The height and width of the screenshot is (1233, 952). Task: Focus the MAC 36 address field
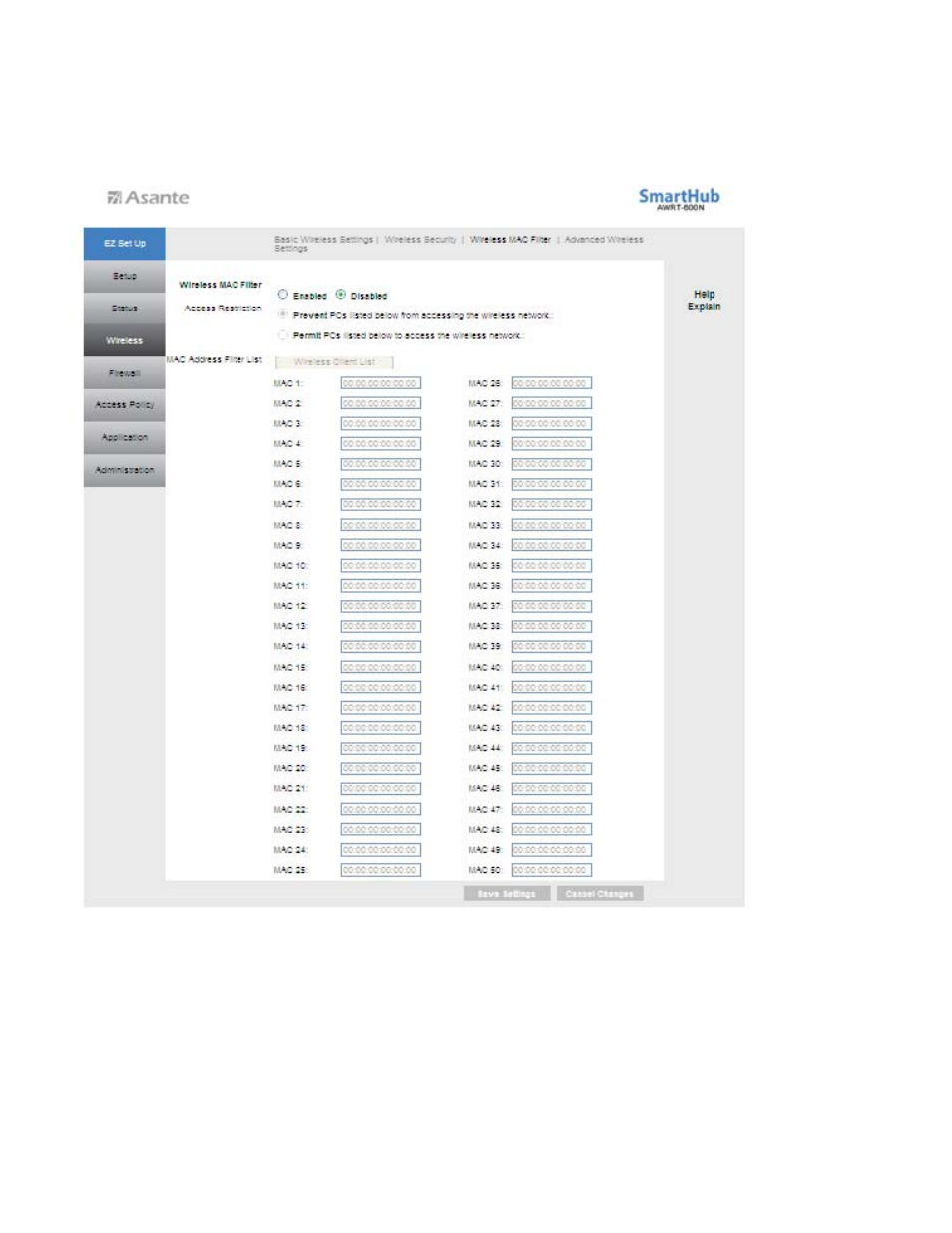[x=552, y=586]
